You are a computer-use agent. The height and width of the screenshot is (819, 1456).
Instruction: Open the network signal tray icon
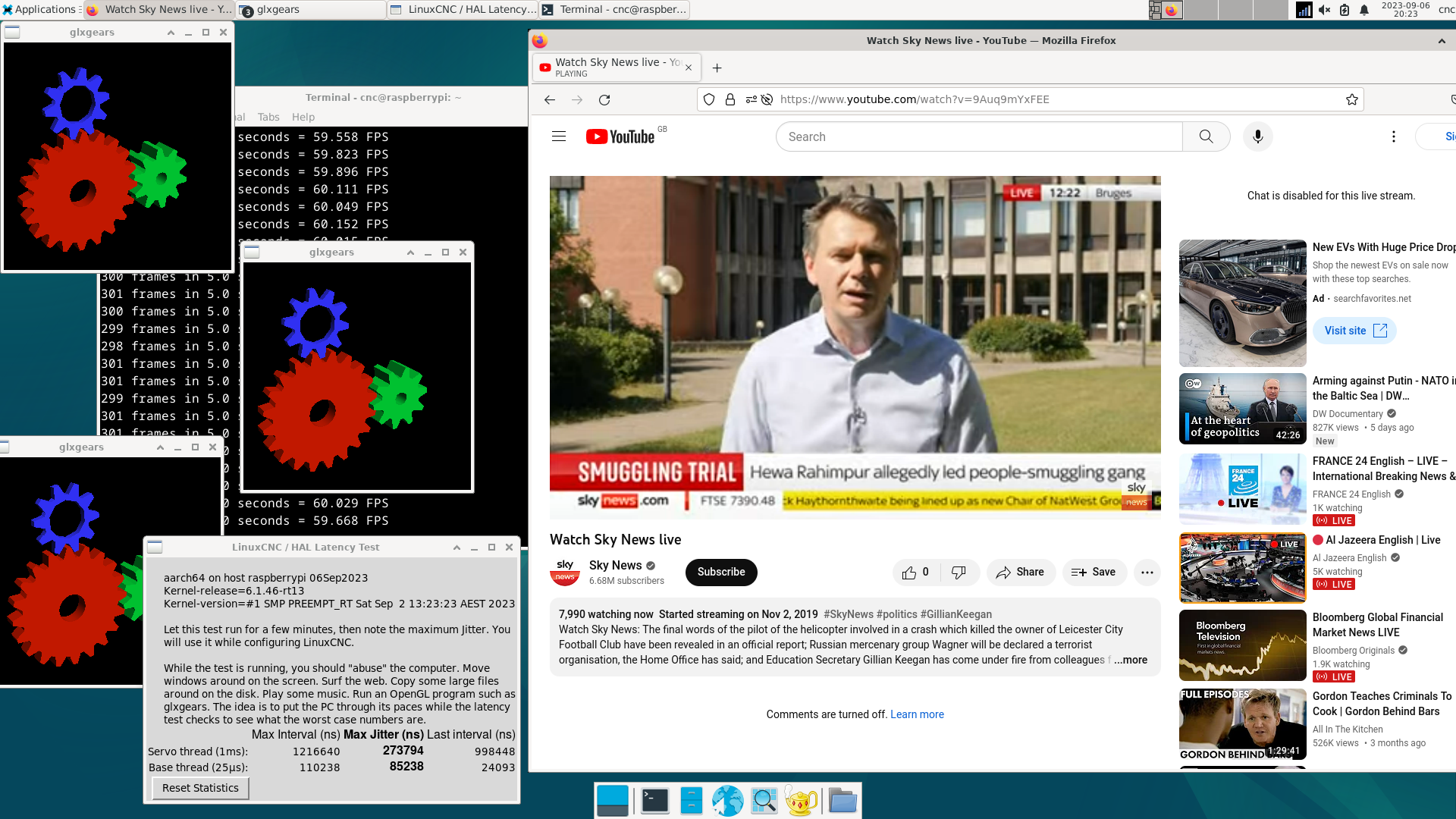click(1304, 10)
